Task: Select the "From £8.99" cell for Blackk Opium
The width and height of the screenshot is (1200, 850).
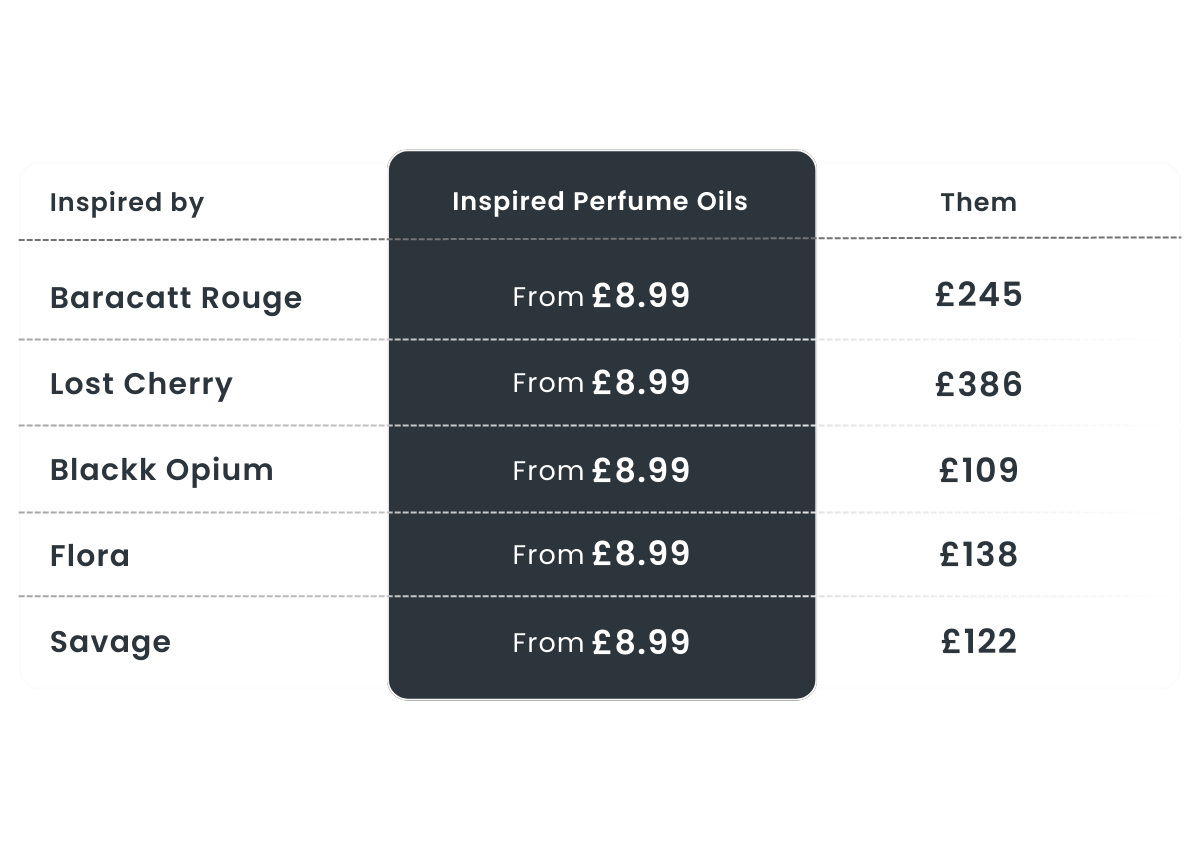Action: click(x=601, y=470)
